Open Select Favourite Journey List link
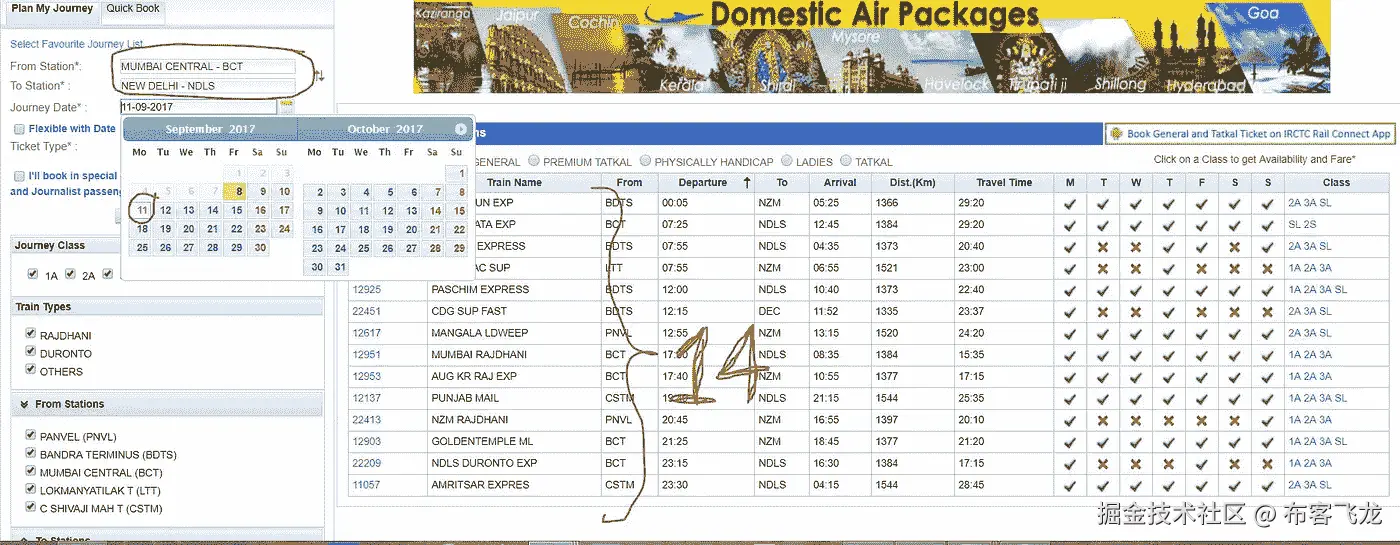 point(77,44)
